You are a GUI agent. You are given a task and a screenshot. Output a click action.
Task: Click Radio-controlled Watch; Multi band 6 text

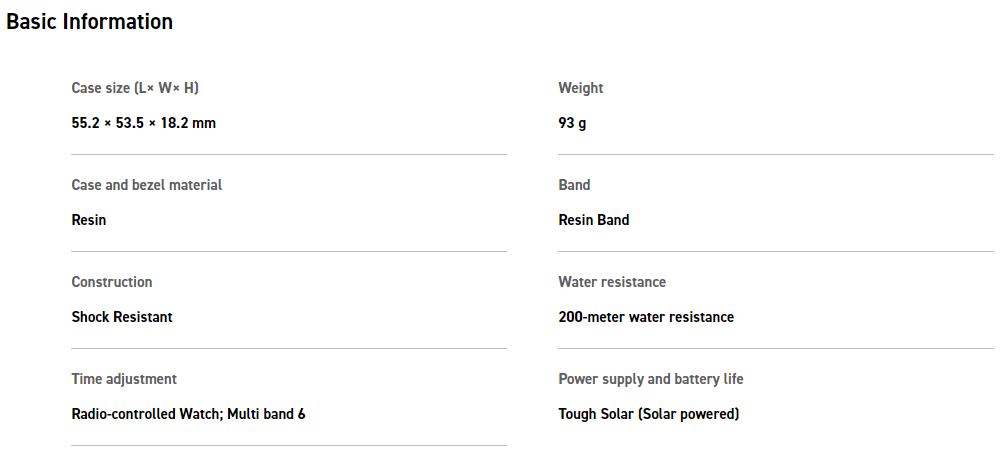pyautogui.click(x=188, y=414)
